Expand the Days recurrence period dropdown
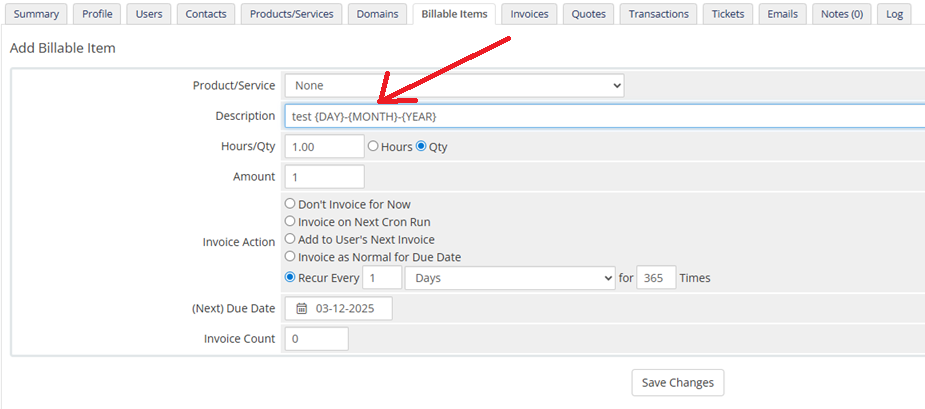 click(509, 278)
